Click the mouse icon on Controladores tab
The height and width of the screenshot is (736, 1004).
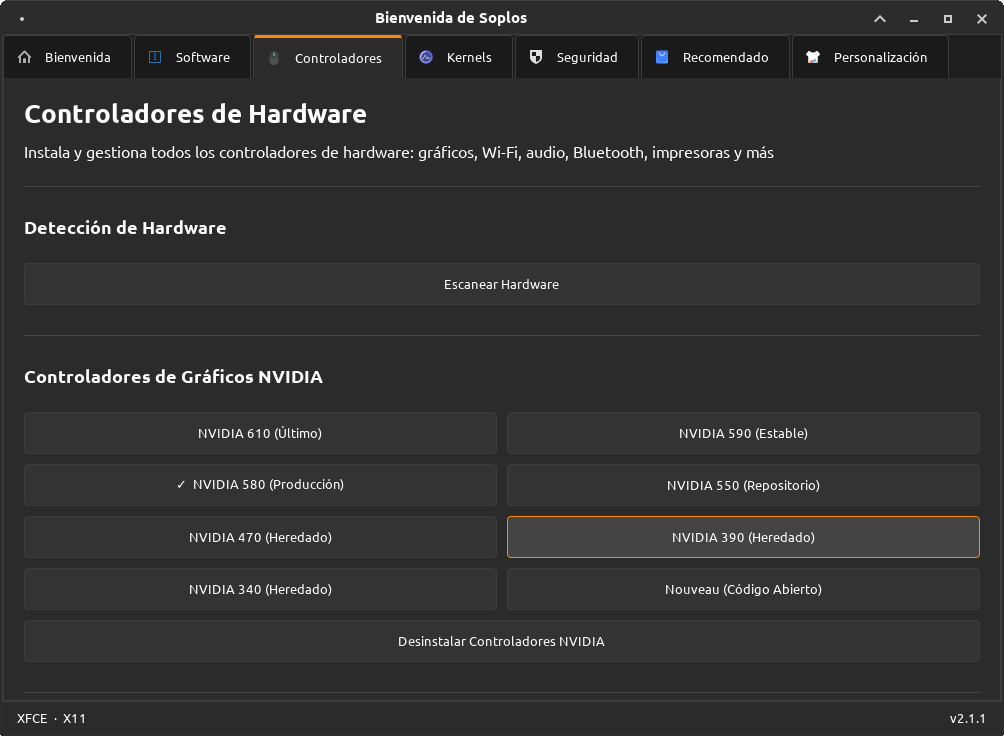tap(274, 58)
